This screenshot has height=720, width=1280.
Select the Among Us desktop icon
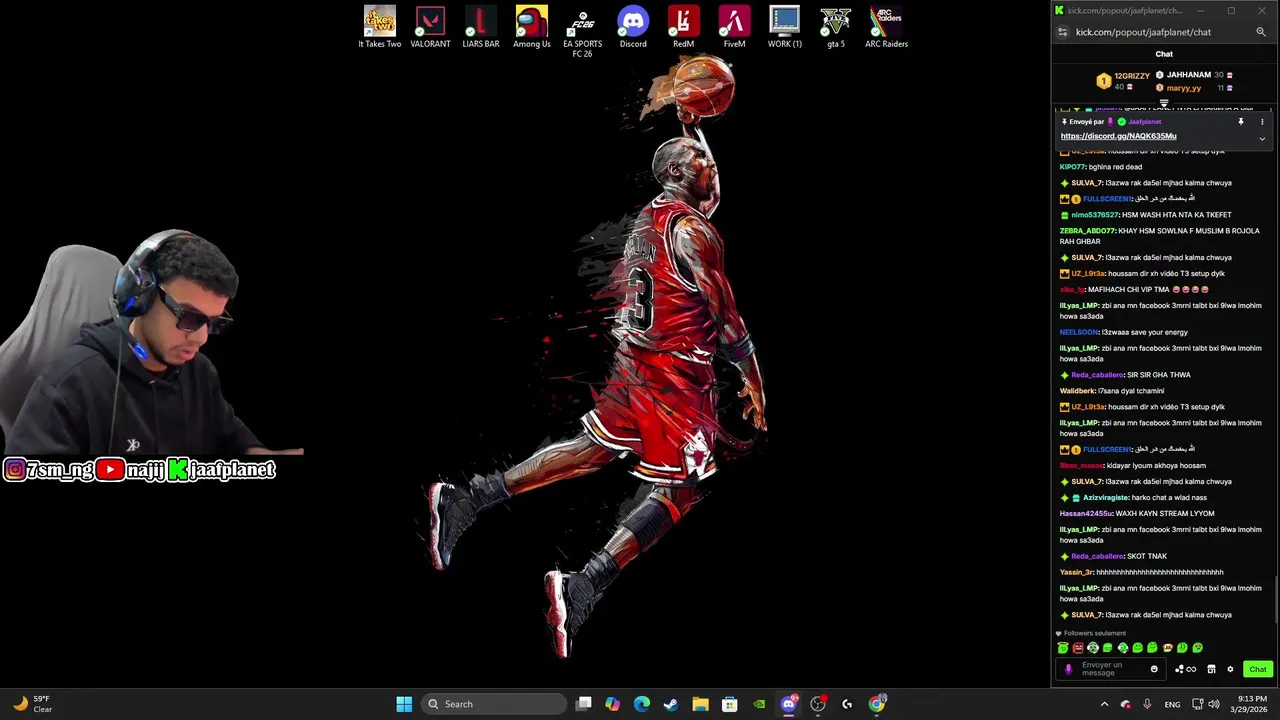click(532, 27)
